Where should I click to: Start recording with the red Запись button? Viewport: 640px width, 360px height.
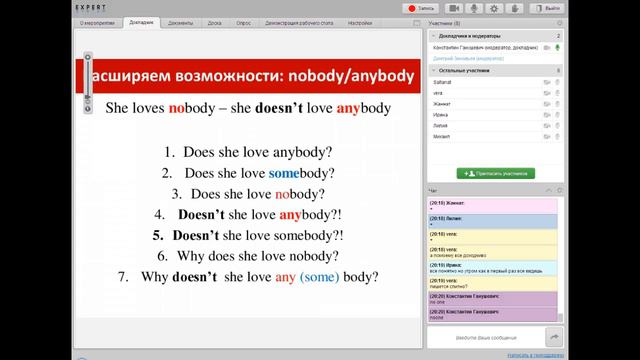point(420,8)
